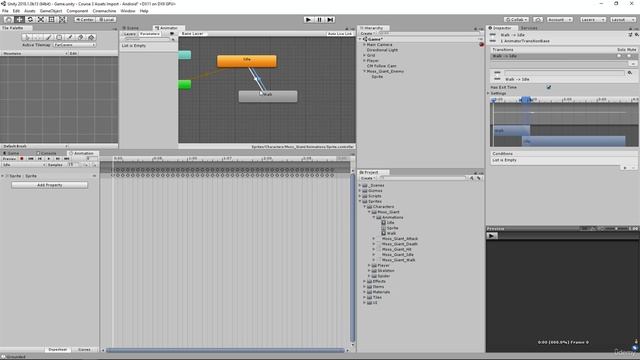Expand the Settings foldout in Inspector
Viewport: 640px width, 360px height.
click(489, 93)
